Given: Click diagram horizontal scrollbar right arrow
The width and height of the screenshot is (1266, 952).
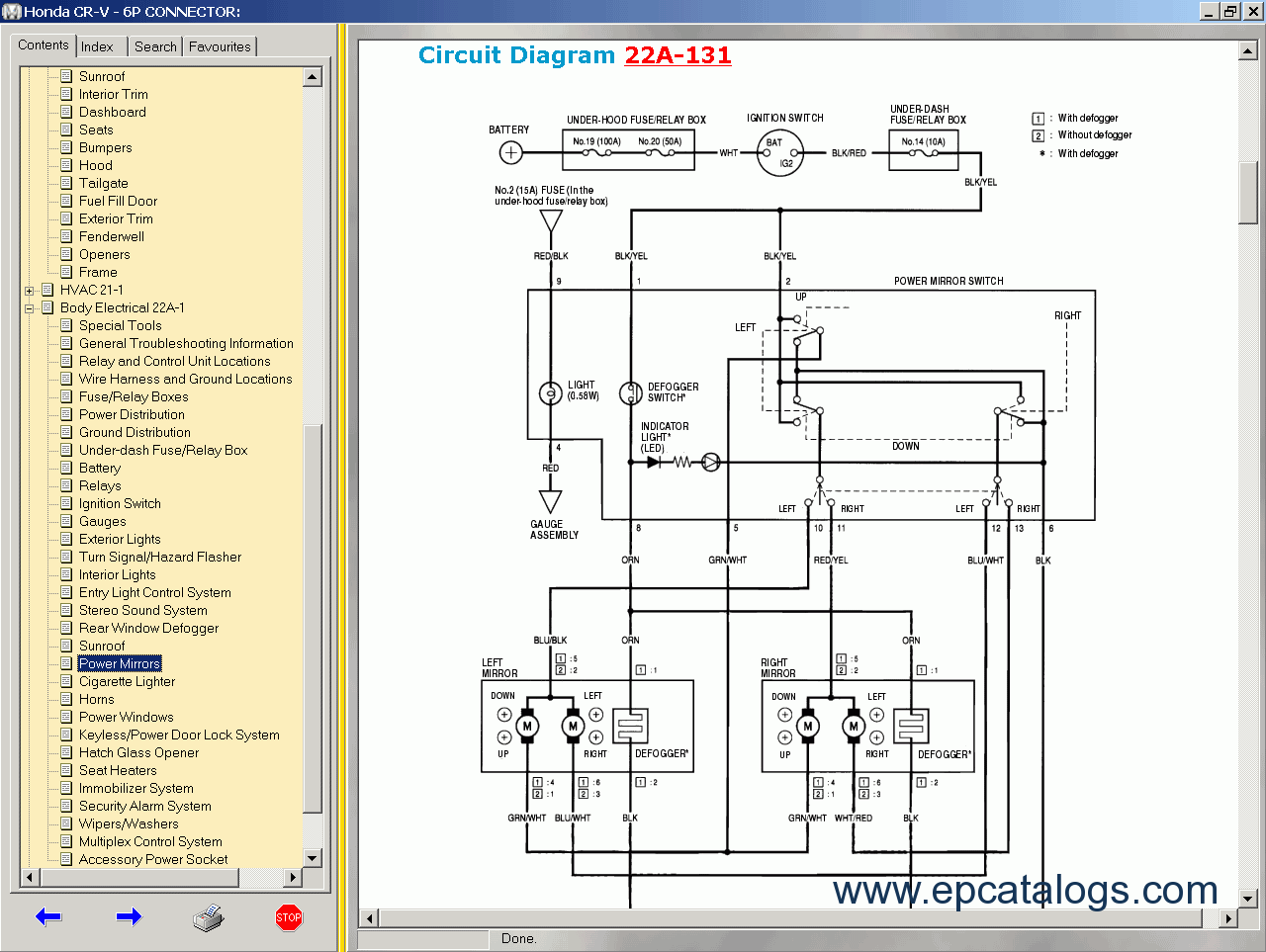Looking at the screenshot, I should pyautogui.click(x=1228, y=918).
